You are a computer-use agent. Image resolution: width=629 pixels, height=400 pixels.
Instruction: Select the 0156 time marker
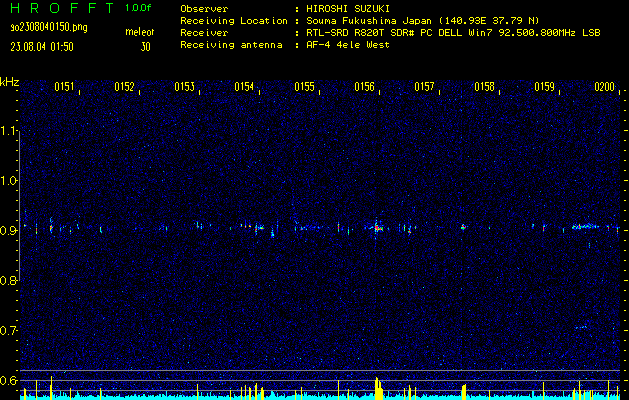click(x=364, y=87)
